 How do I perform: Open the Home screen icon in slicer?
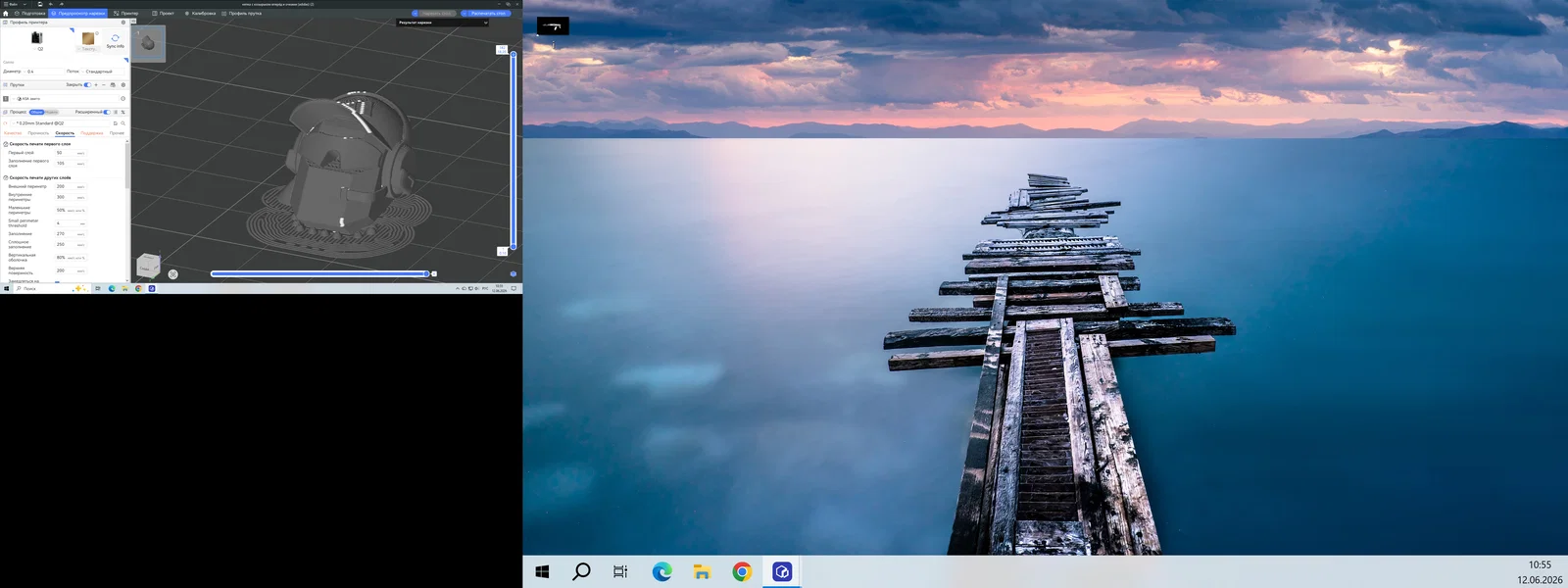click(x=6, y=14)
